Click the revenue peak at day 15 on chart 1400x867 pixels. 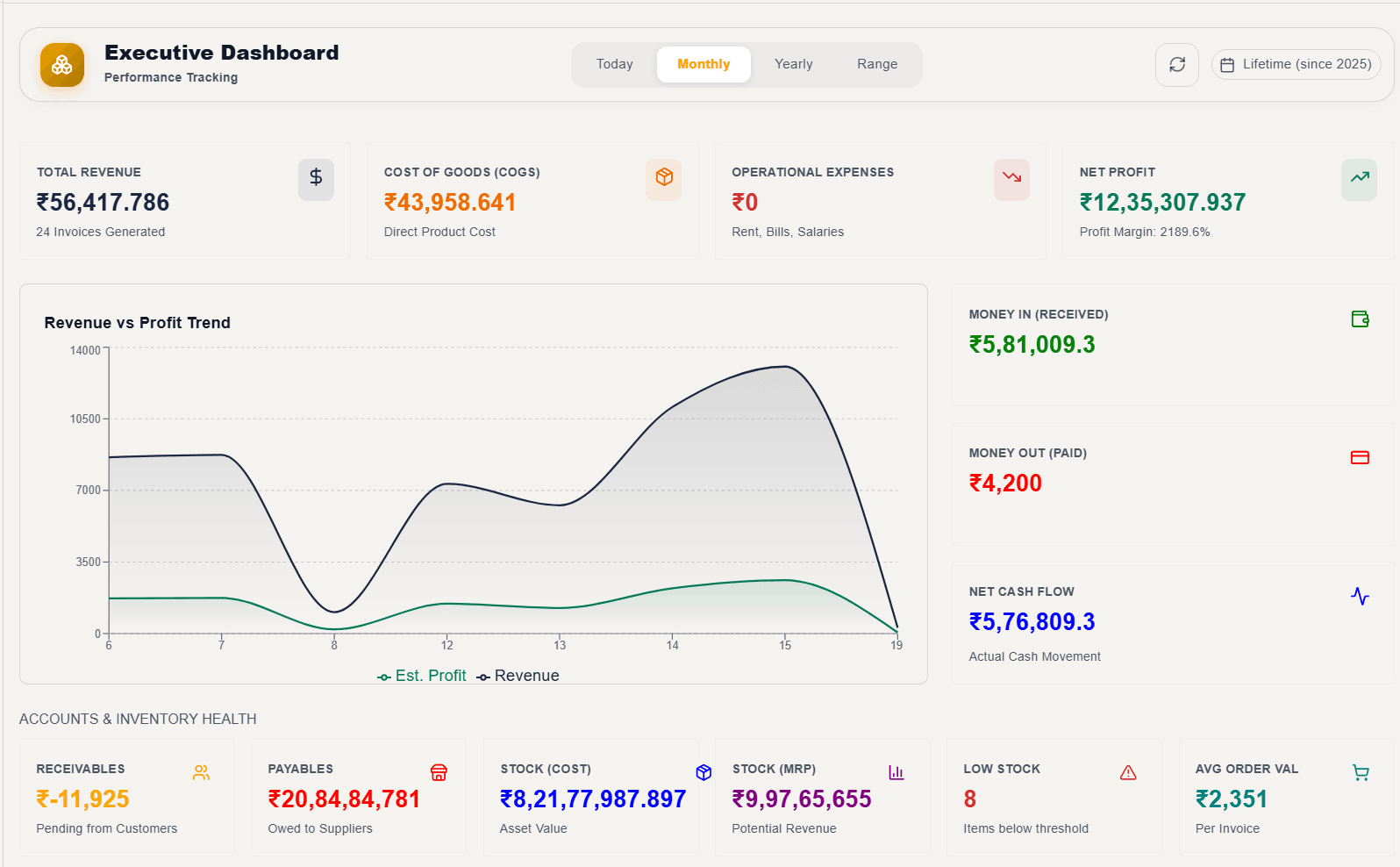click(785, 367)
